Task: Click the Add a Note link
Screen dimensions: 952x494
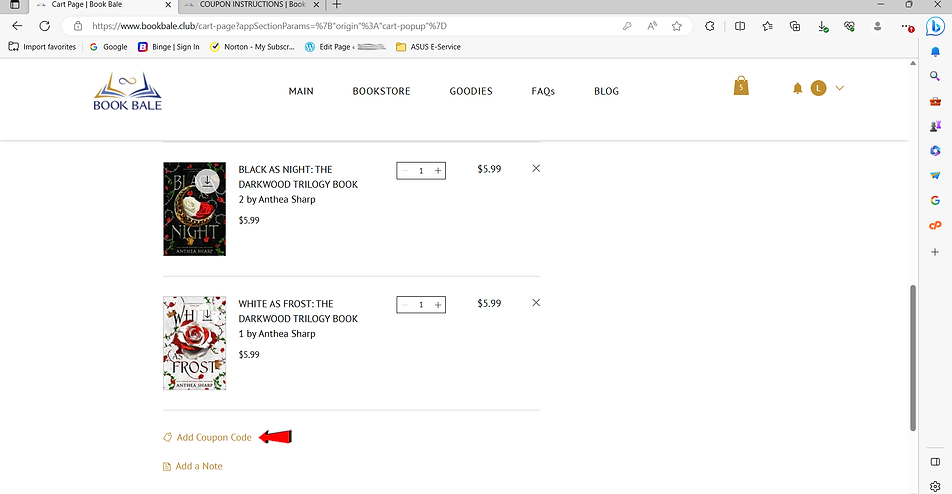Action: tap(199, 466)
